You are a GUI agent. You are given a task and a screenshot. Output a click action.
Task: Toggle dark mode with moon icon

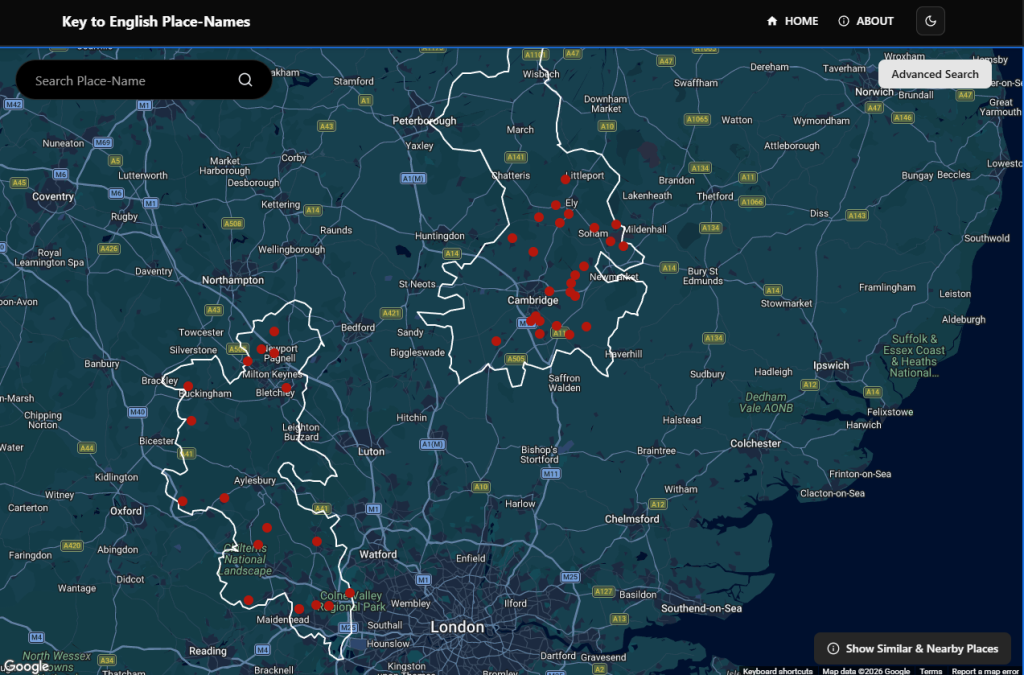tap(930, 21)
